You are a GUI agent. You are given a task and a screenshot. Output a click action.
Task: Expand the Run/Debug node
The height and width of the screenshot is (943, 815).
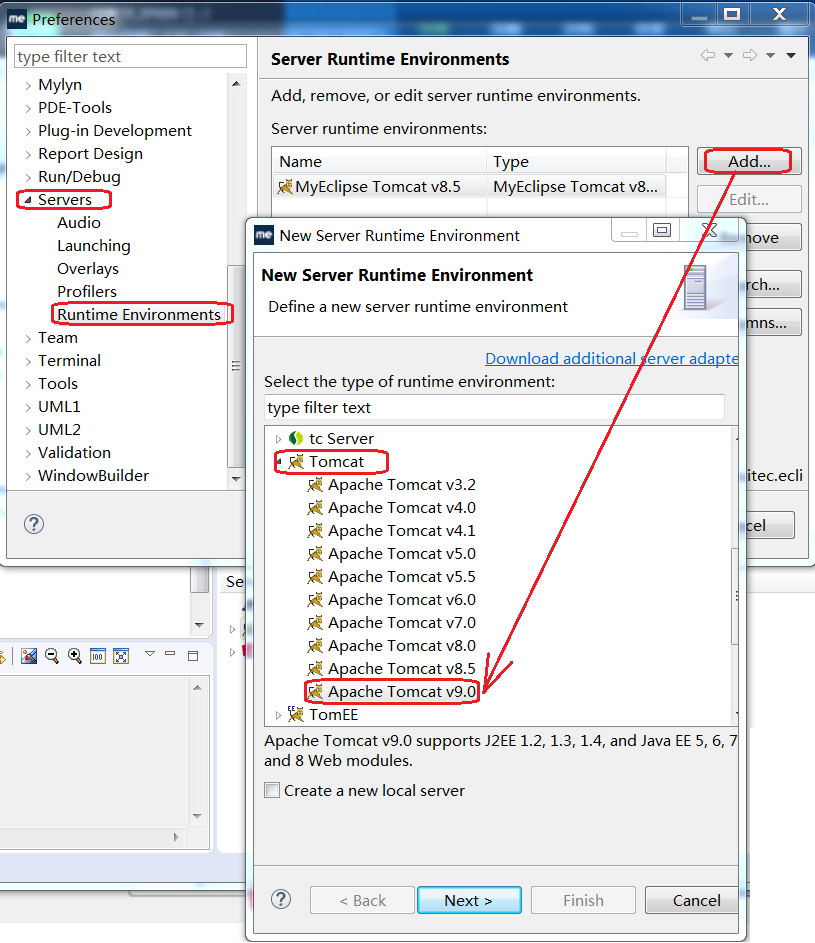[28, 177]
